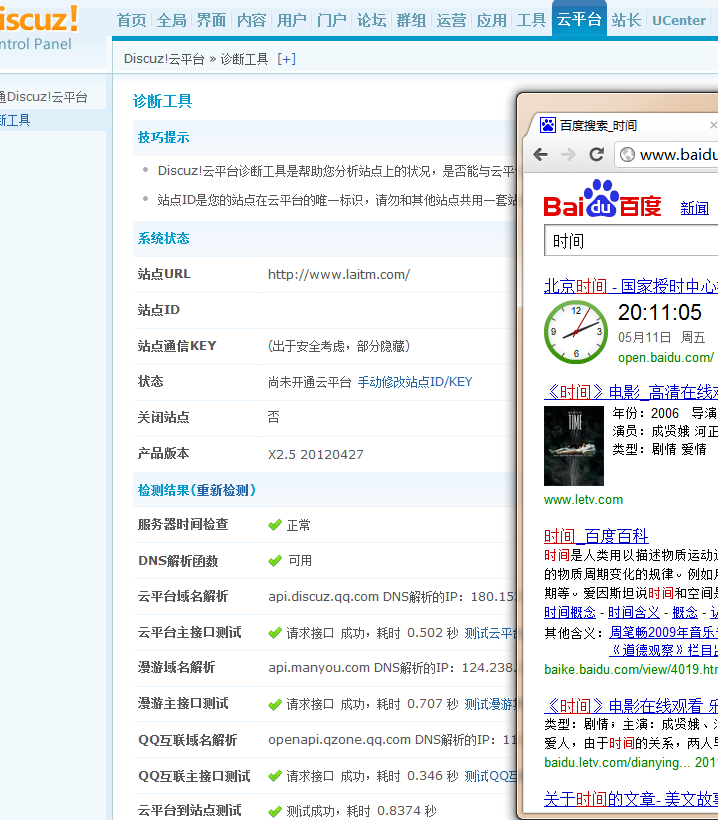Screen dimensions: 718x820
Task: Click the 重新检测 link in the 检测结果 header
Action: (x=223, y=491)
